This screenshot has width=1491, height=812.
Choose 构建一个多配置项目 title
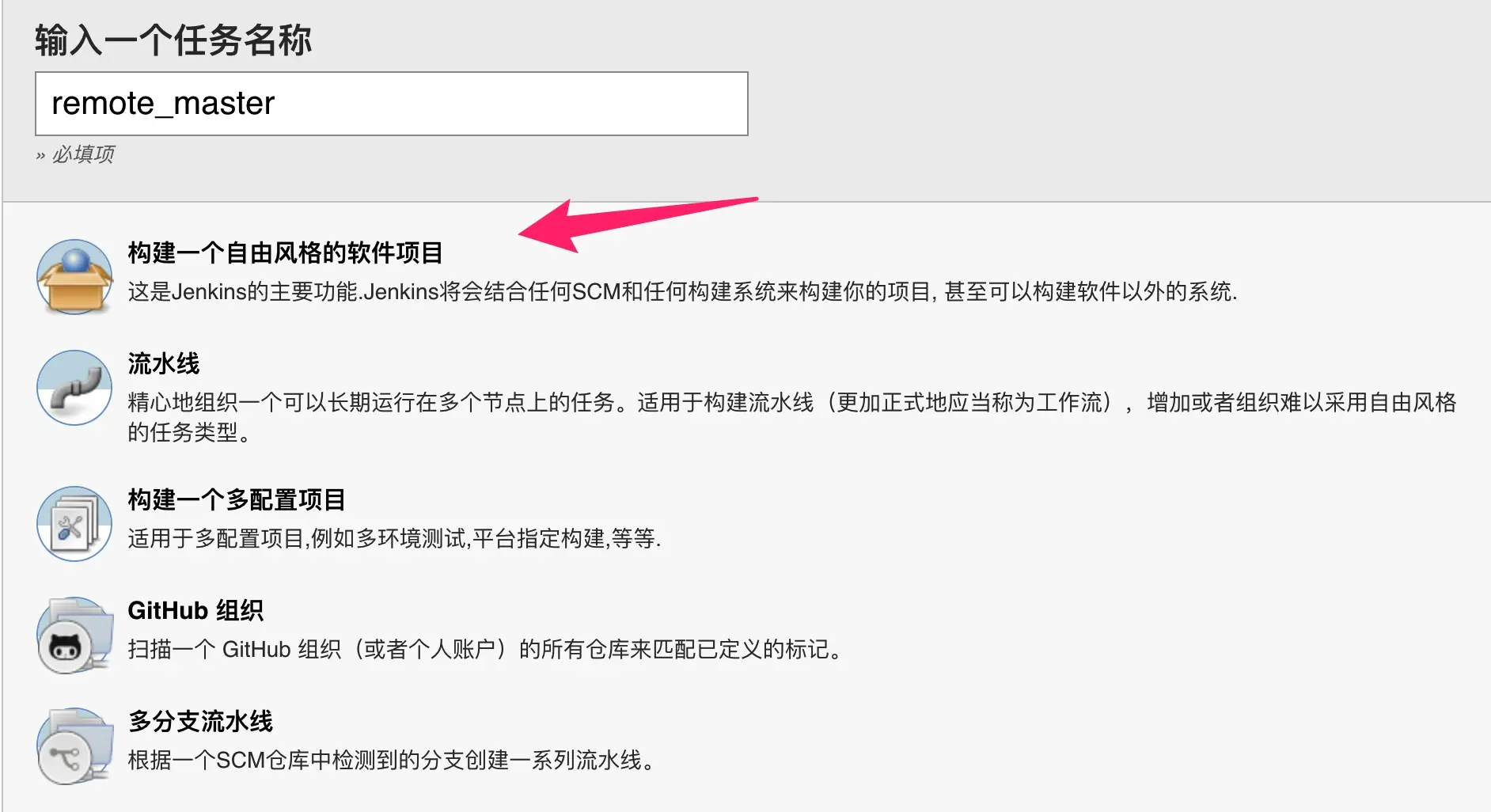pos(237,500)
